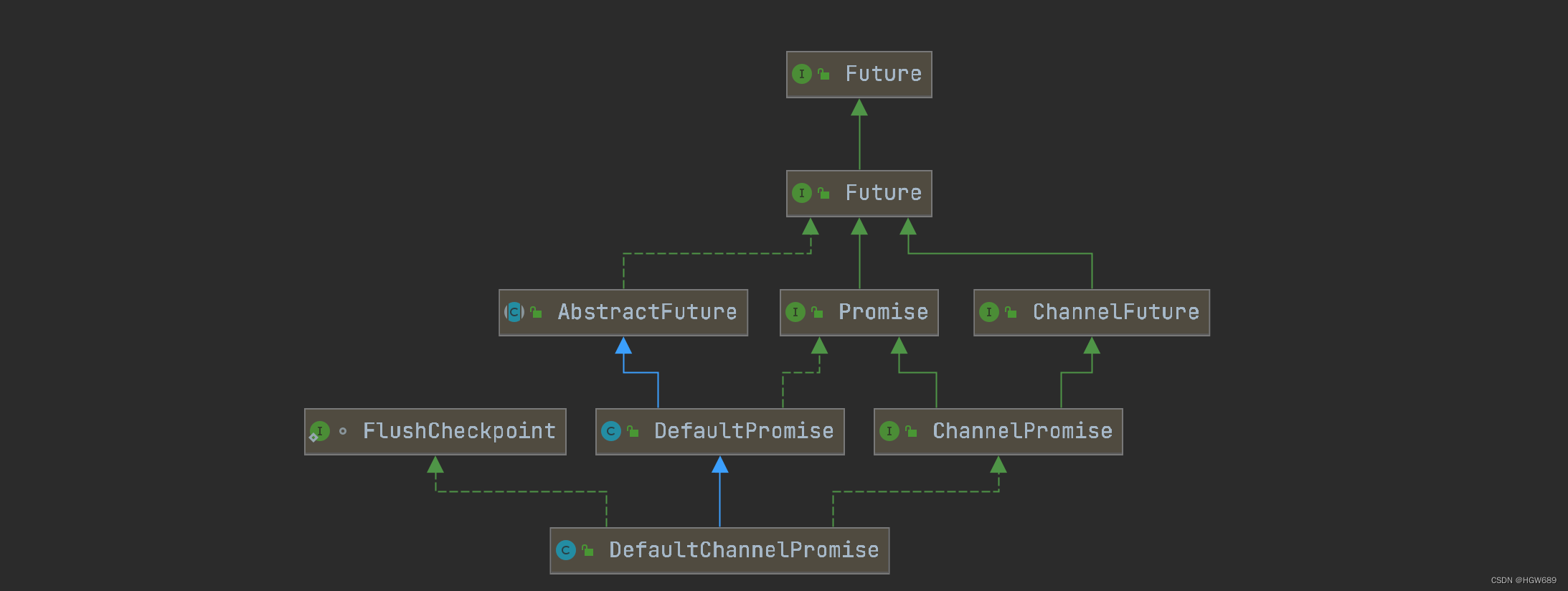This screenshot has width=1568, height=591.
Task: Click the class icon beside DefaultPromise
Action: [x=611, y=431]
